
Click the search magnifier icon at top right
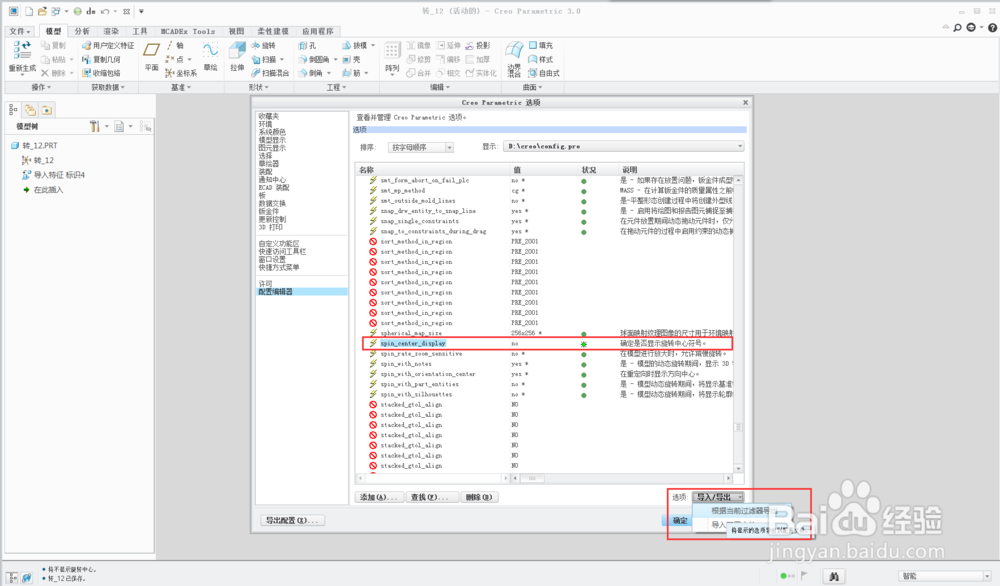point(957,28)
